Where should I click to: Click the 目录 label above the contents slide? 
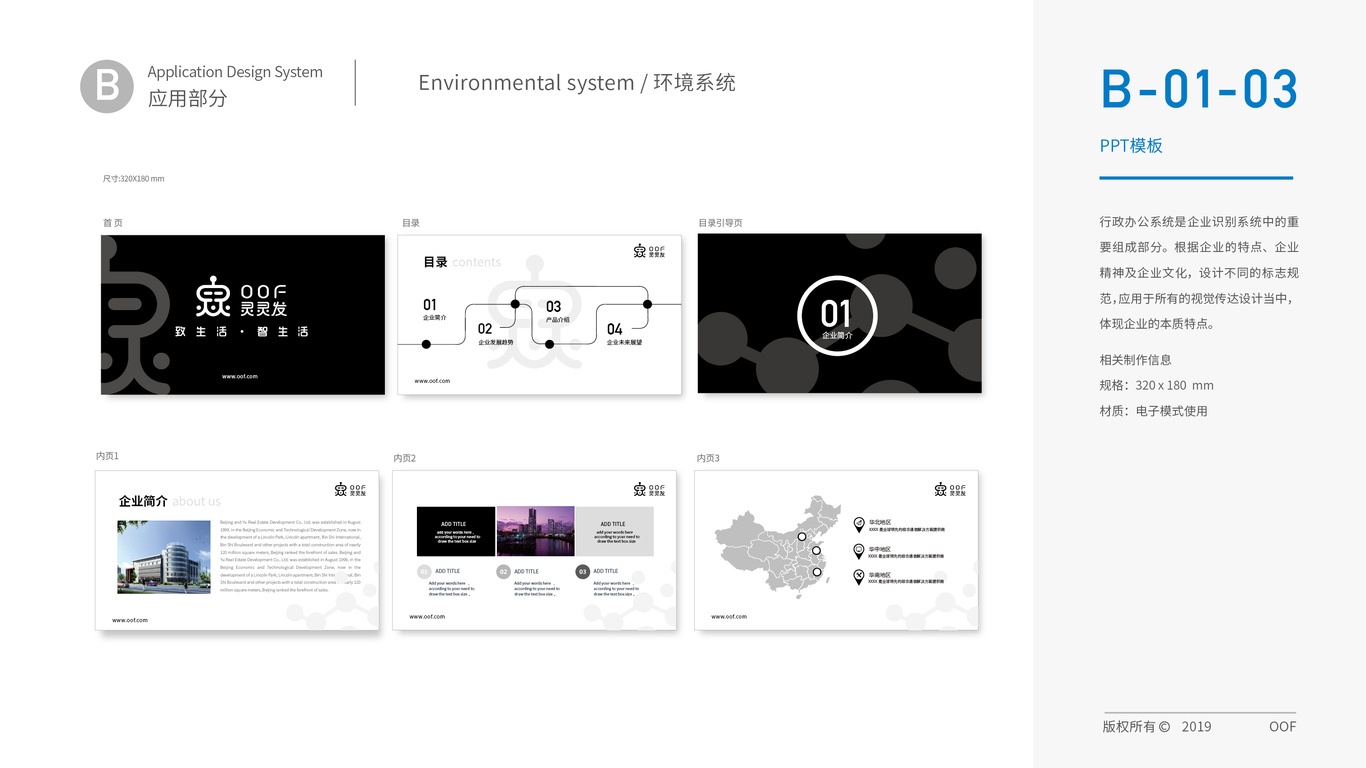pos(411,223)
